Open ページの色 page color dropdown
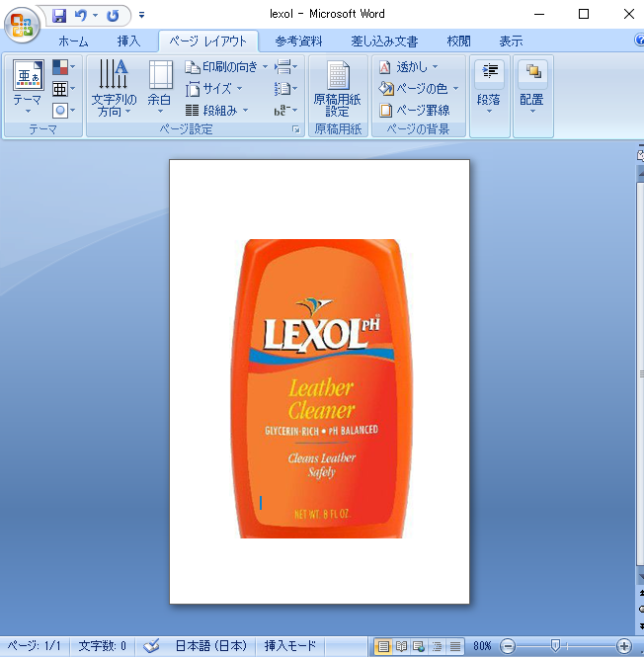 point(418,89)
